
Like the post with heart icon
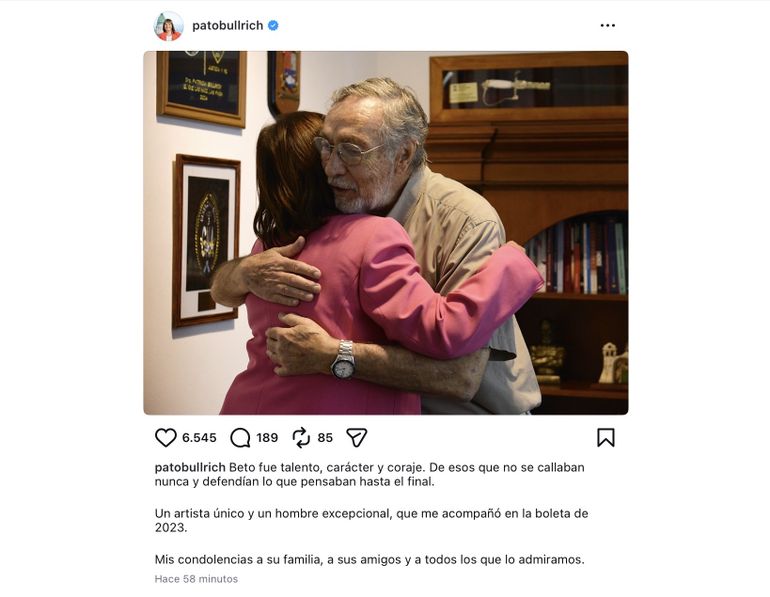tap(165, 437)
